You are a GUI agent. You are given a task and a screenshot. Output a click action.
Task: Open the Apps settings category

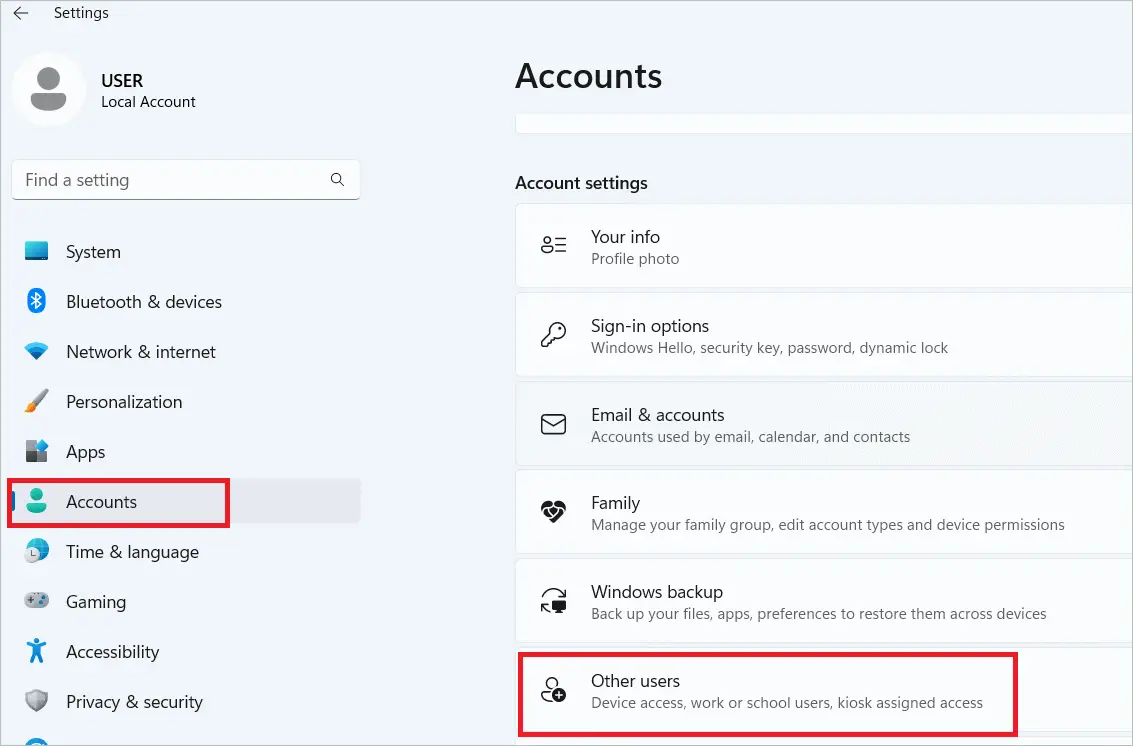pos(186,452)
